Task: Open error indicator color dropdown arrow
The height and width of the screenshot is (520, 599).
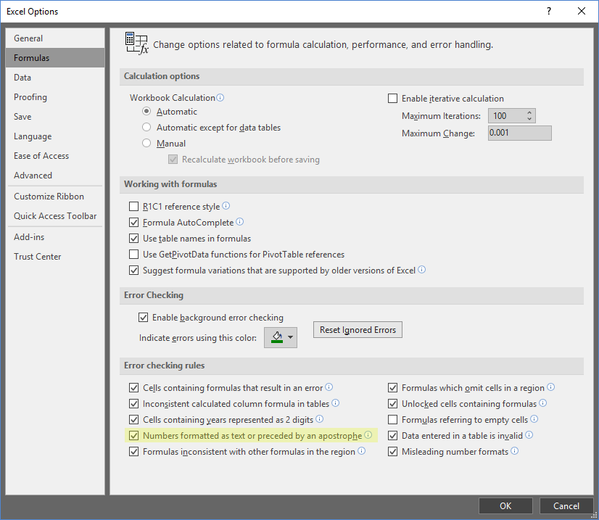Action: 291,337
